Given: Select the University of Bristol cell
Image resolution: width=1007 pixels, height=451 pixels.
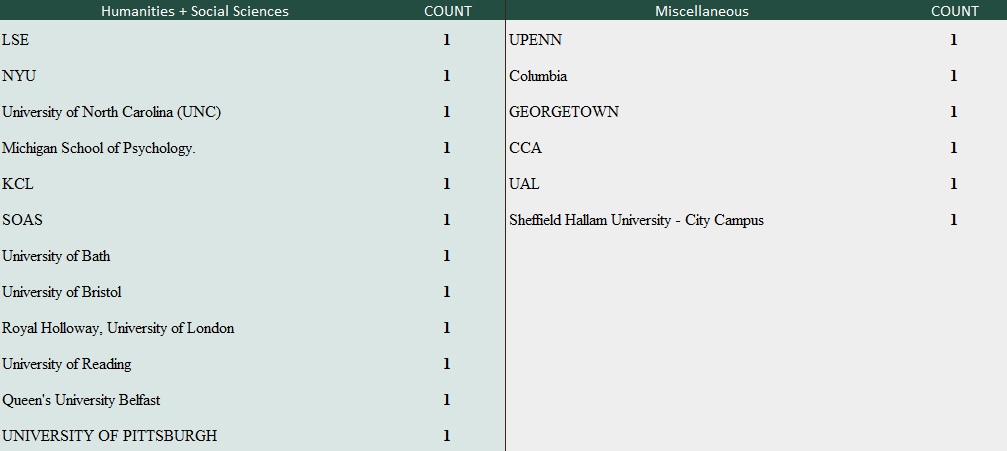Looking at the screenshot, I should point(62,292).
